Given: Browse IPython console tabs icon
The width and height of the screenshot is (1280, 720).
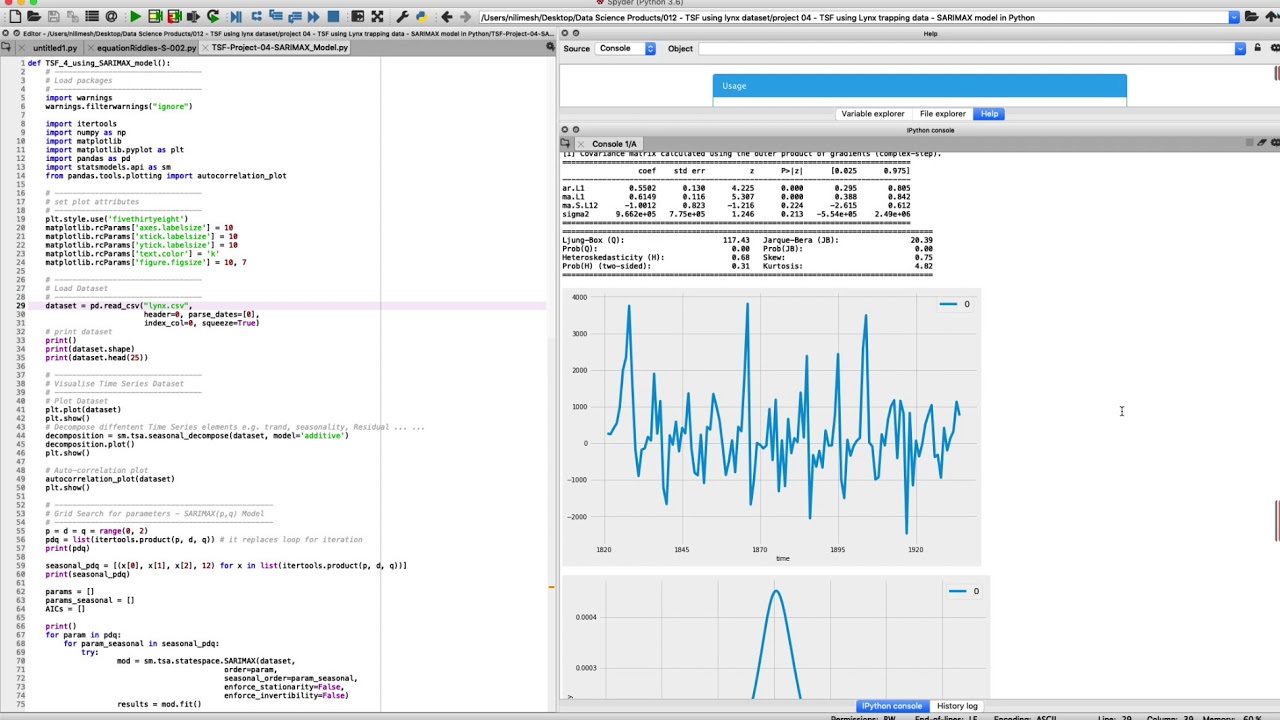Looking at the screenshot, I should tap(566, 143).
